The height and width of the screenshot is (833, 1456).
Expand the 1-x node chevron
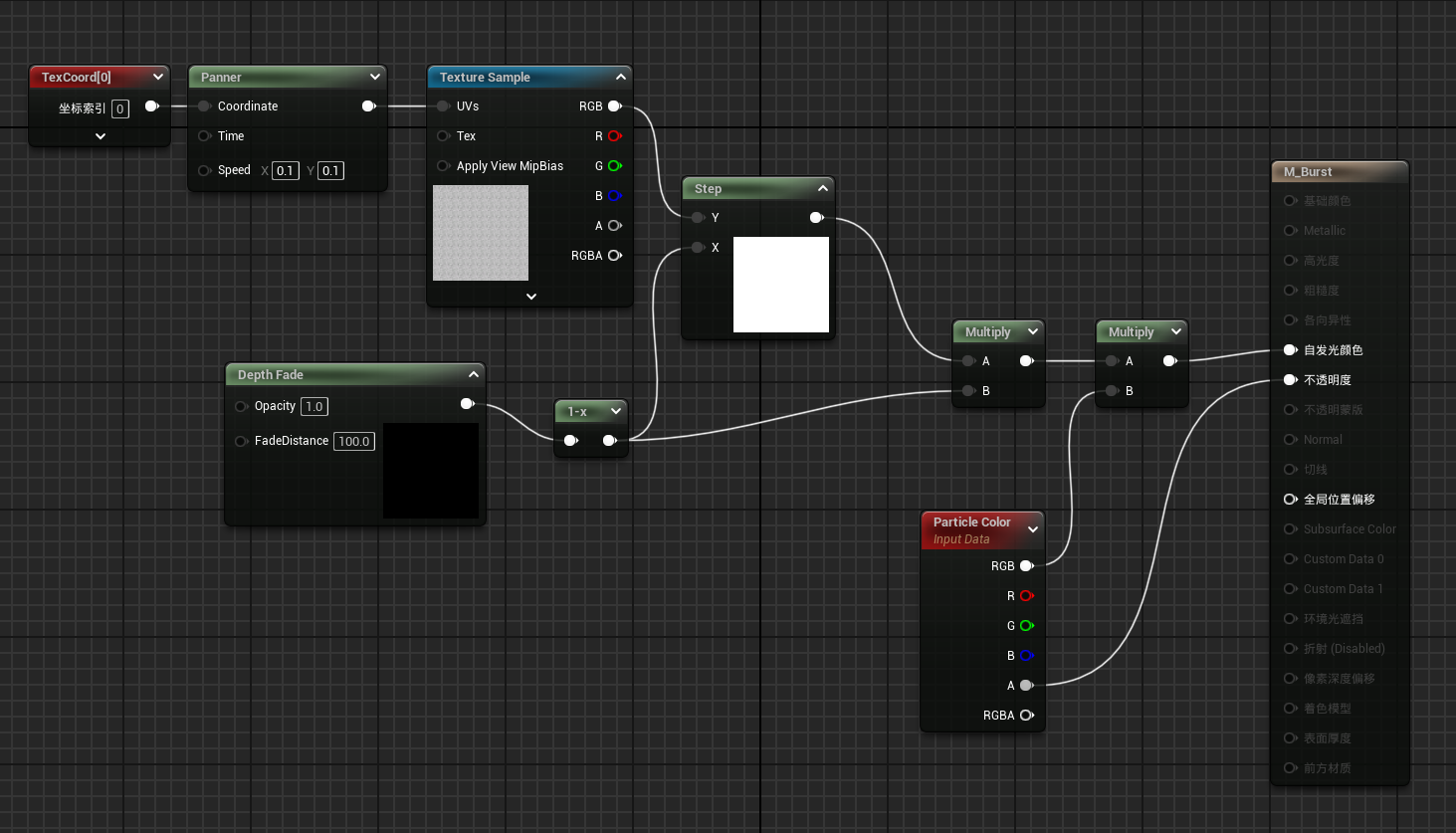point(615,411)
